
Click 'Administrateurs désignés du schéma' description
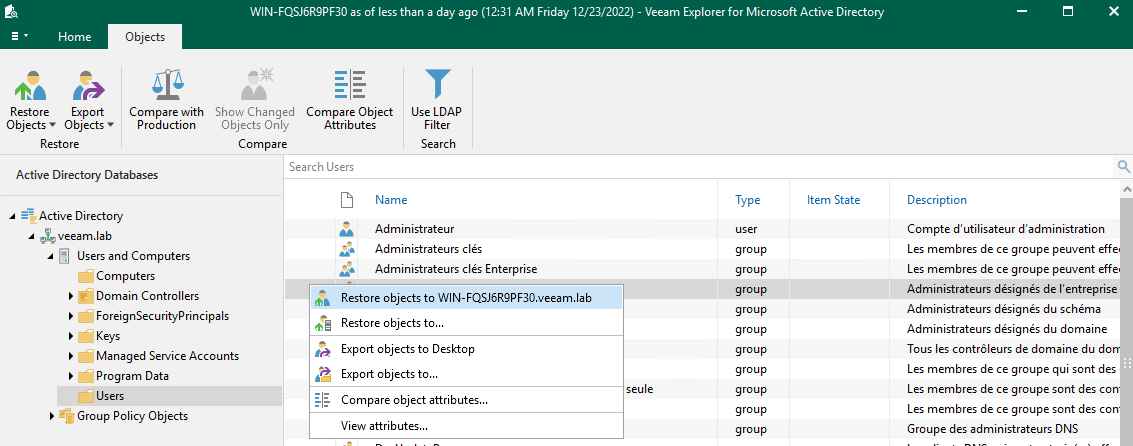(x=1004, y=309)
